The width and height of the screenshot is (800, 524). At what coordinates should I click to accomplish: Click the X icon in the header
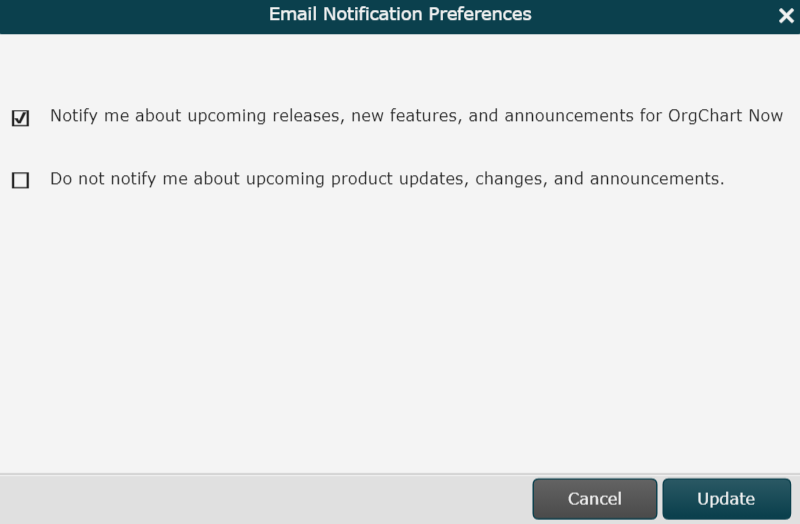(x=785, y=15)
